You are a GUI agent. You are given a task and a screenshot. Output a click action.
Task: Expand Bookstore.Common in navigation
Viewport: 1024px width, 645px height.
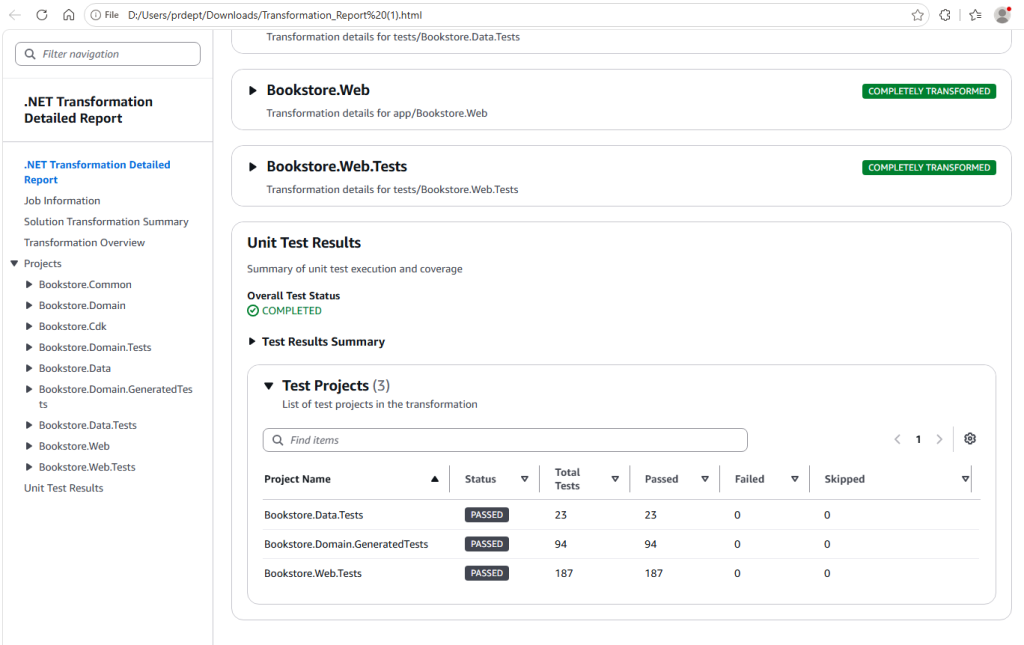pos(29,285)
